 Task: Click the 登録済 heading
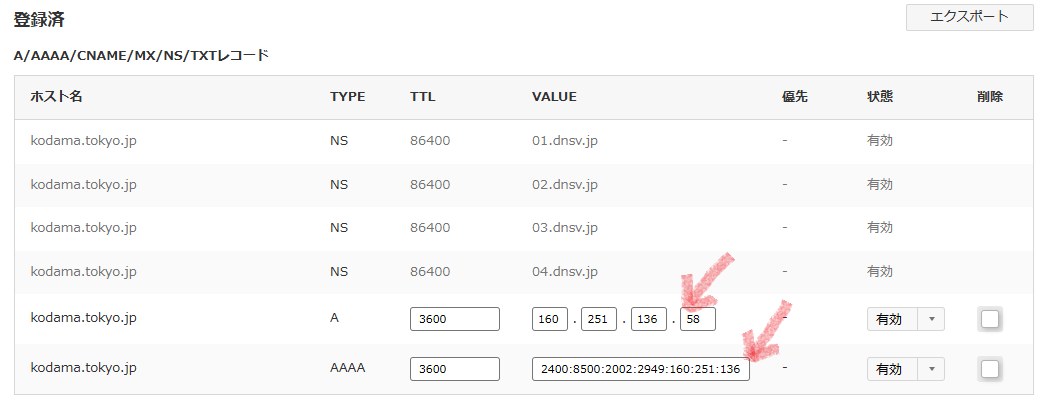pyautogui.click(x=39, y=19)
